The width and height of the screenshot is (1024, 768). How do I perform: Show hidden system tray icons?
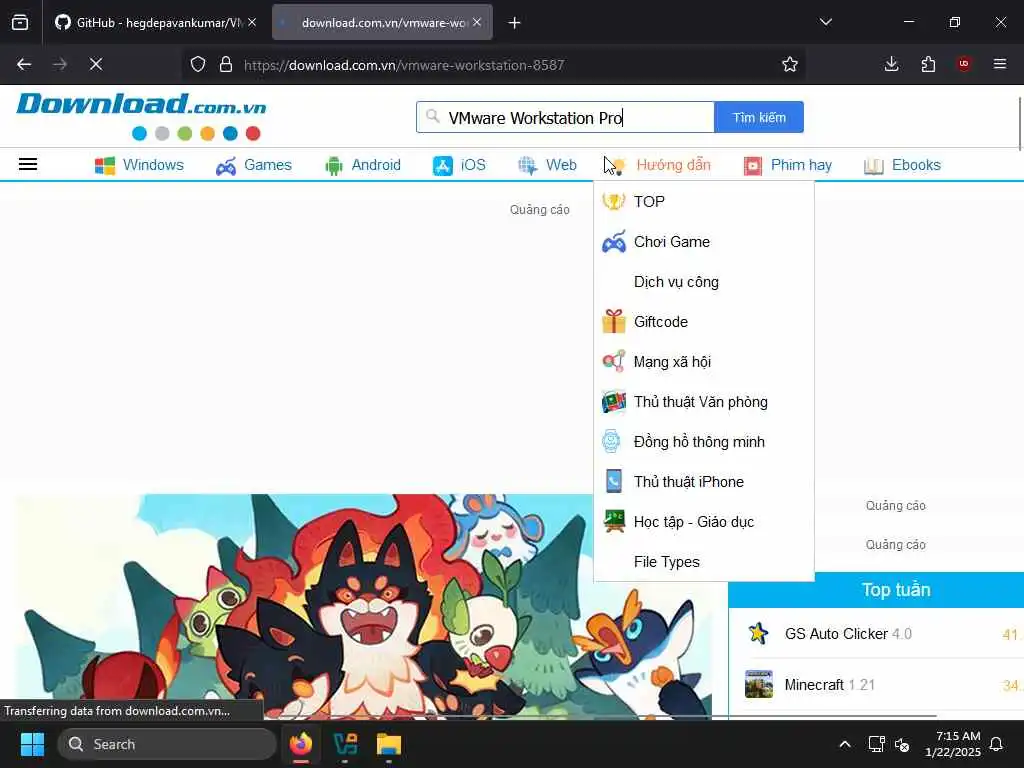844,744
